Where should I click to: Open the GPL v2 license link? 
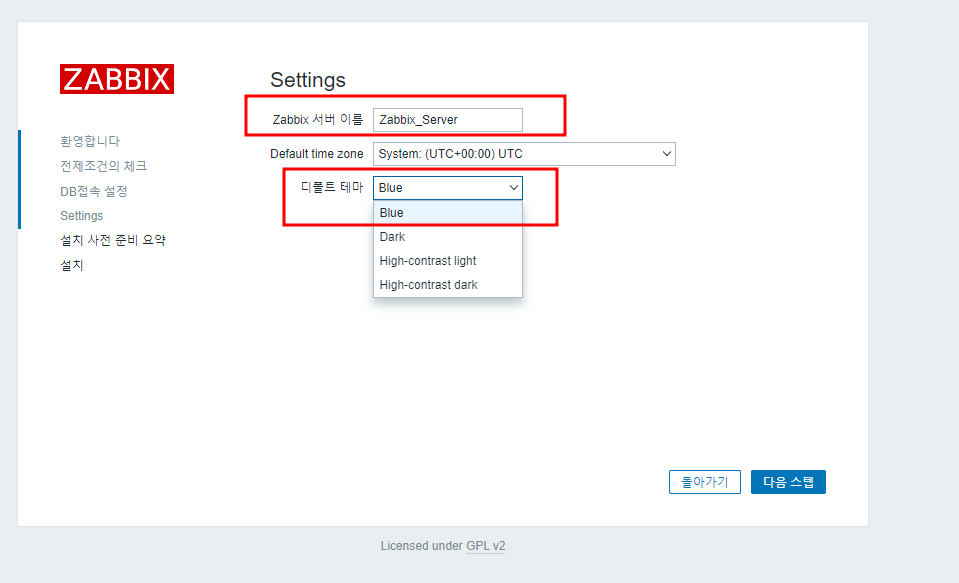[x=486, y=546]
